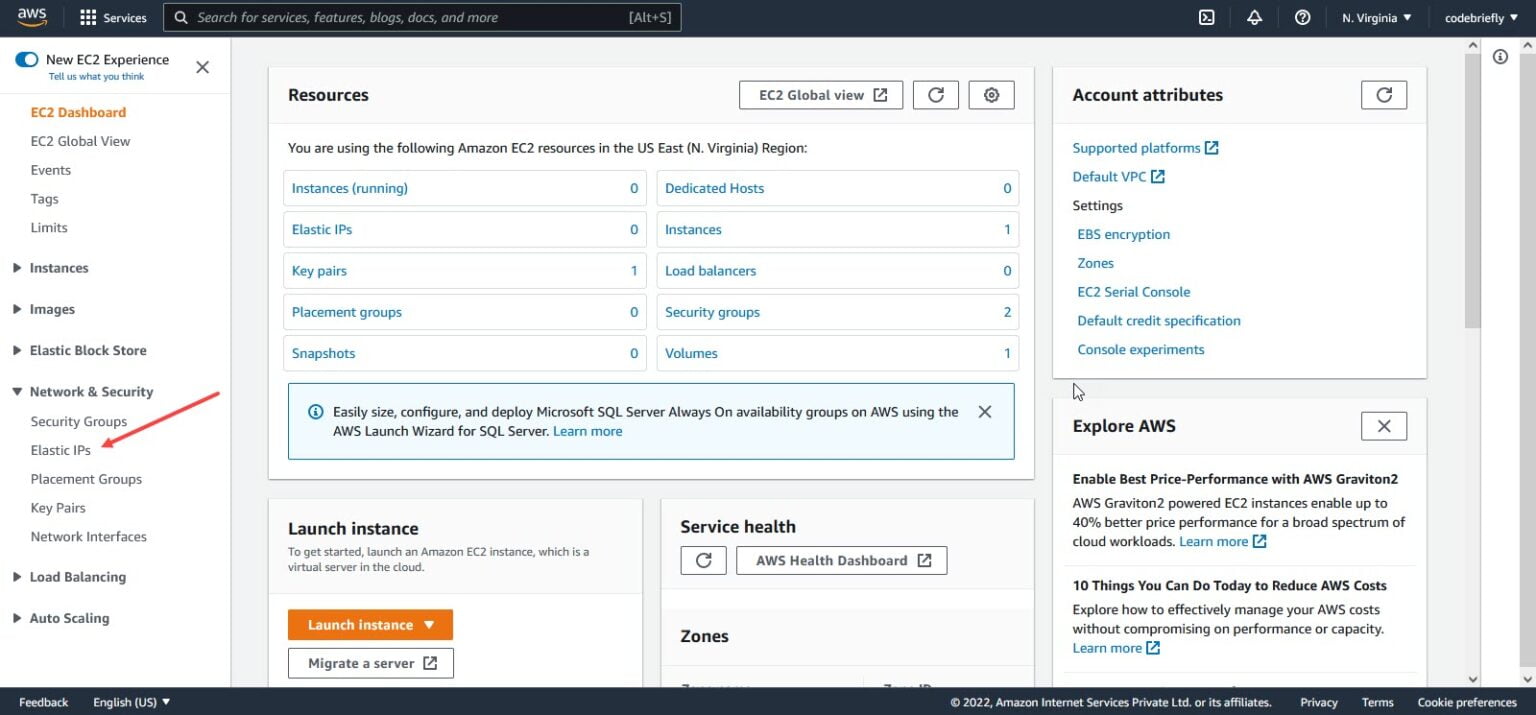Select Elastic IPs in the sidebar
The height and width of the screenshot is (715, 1536).
pyautogui.click(x=62, y=449)
